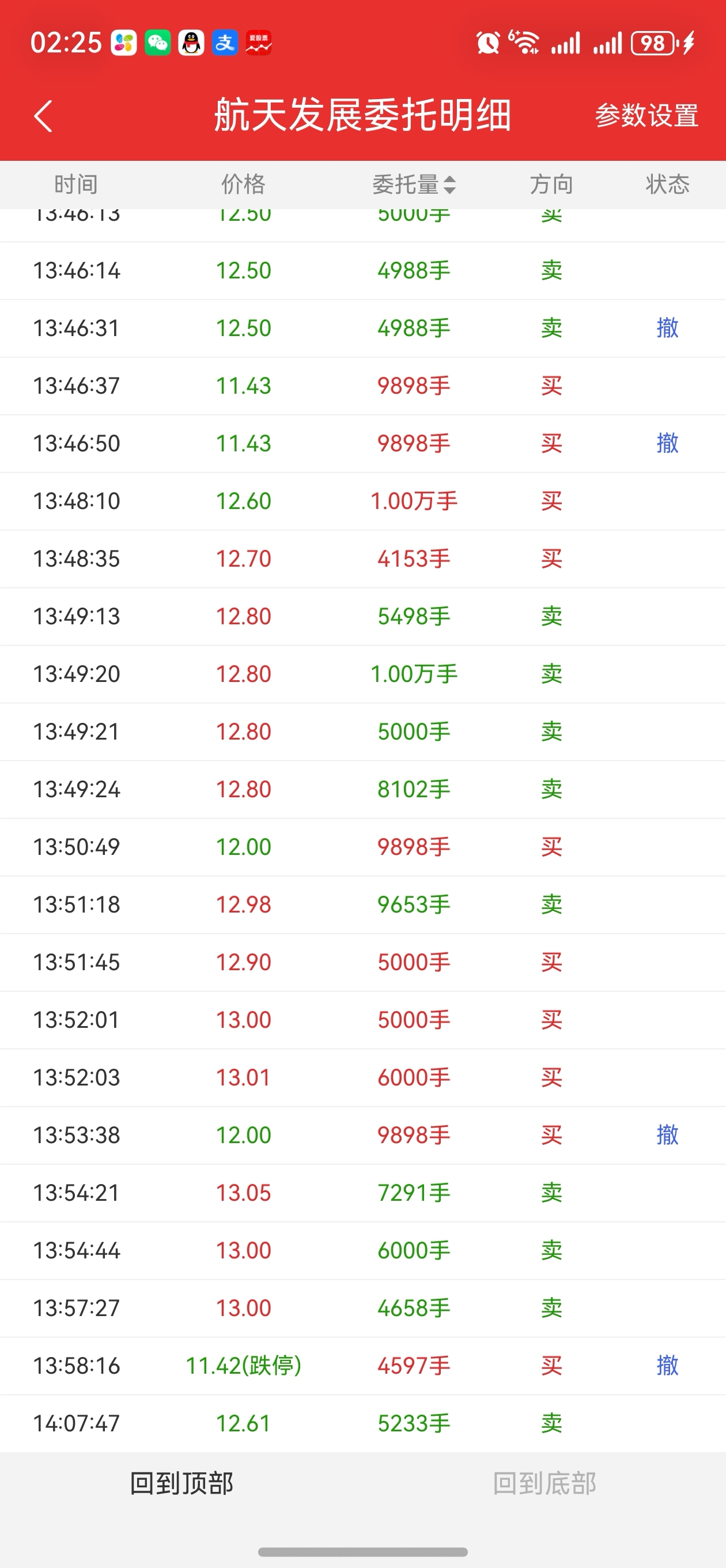
Task: Tap the Wi-Fi status icon
Action: tap(524, 43)
